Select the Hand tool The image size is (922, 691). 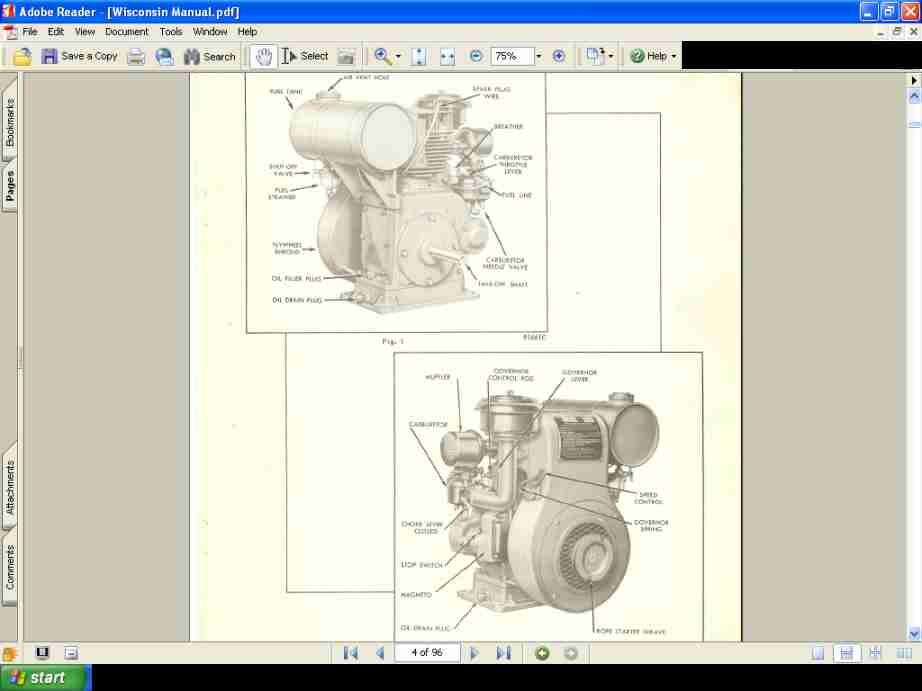[262, 56]
